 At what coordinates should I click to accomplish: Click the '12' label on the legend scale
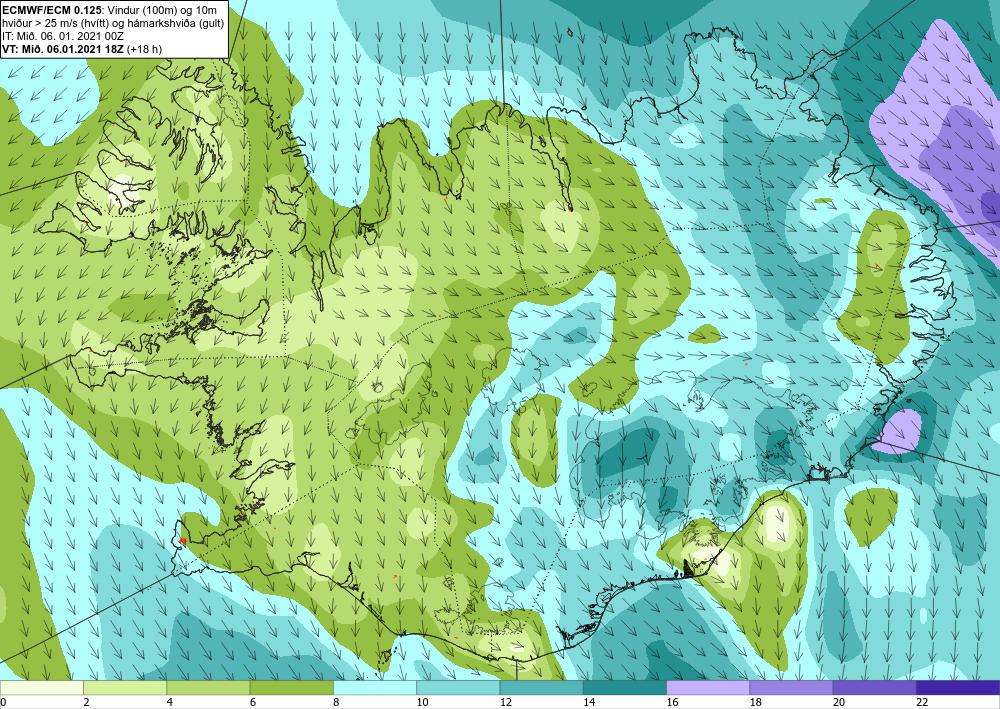[506, 702]
